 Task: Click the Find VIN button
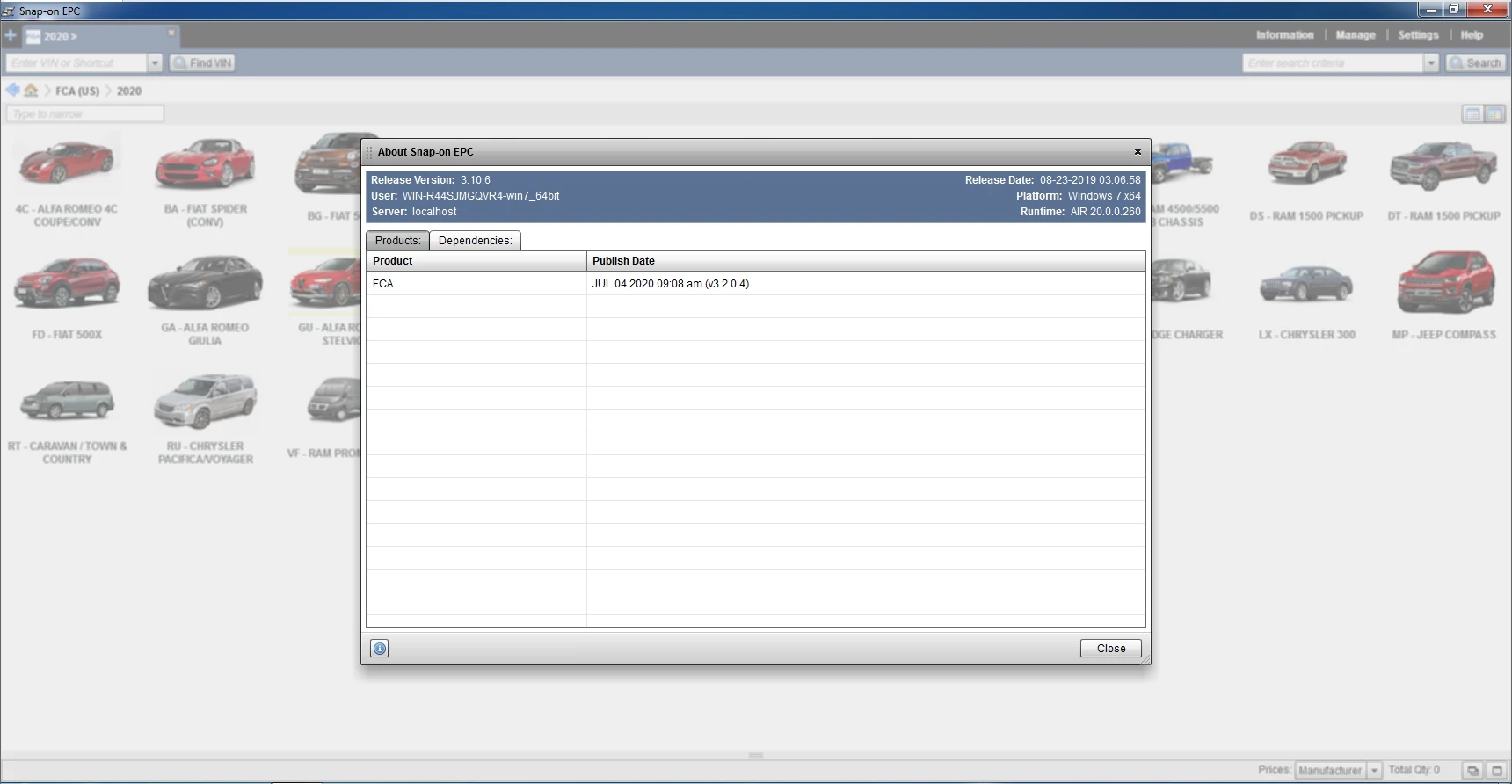(x=202, y=63)
